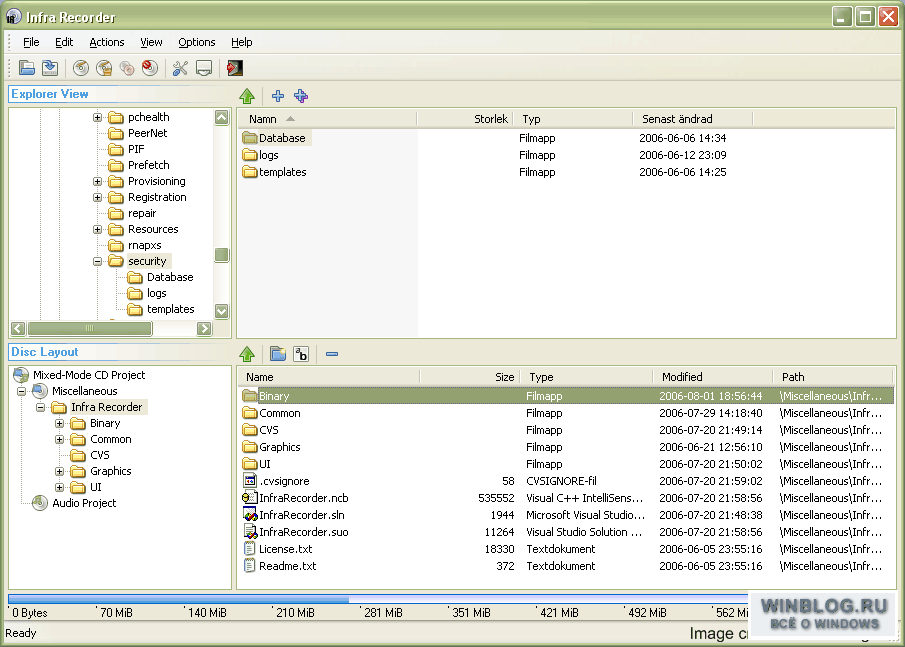Click the Rename 'ab' icon in Disc Layout
Image resolution: width=905 pixels, height=647 pixels.
pos(301,354)
